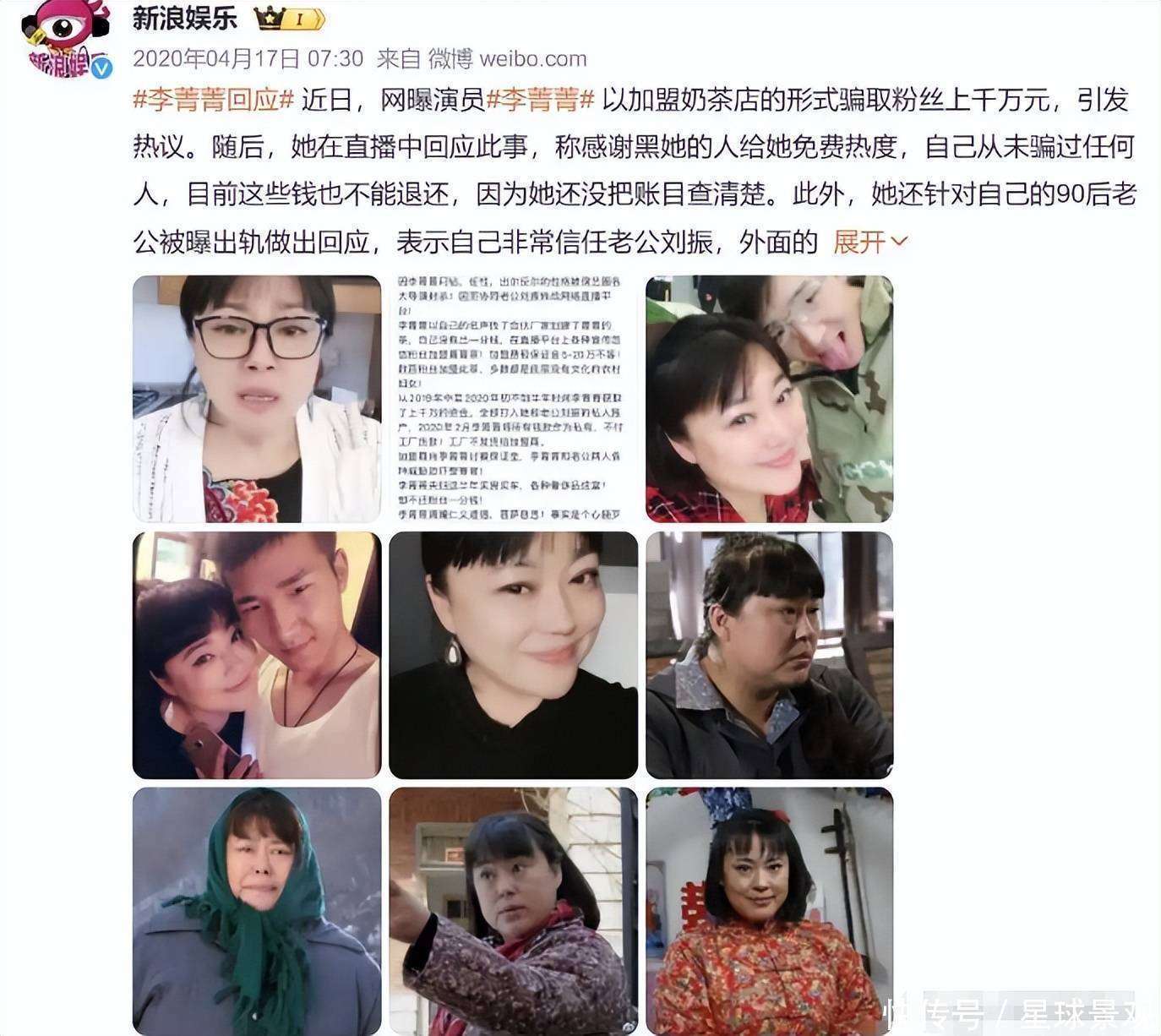
Task: Open selfie with person sticking tongue out
Action: coord(770,399)
